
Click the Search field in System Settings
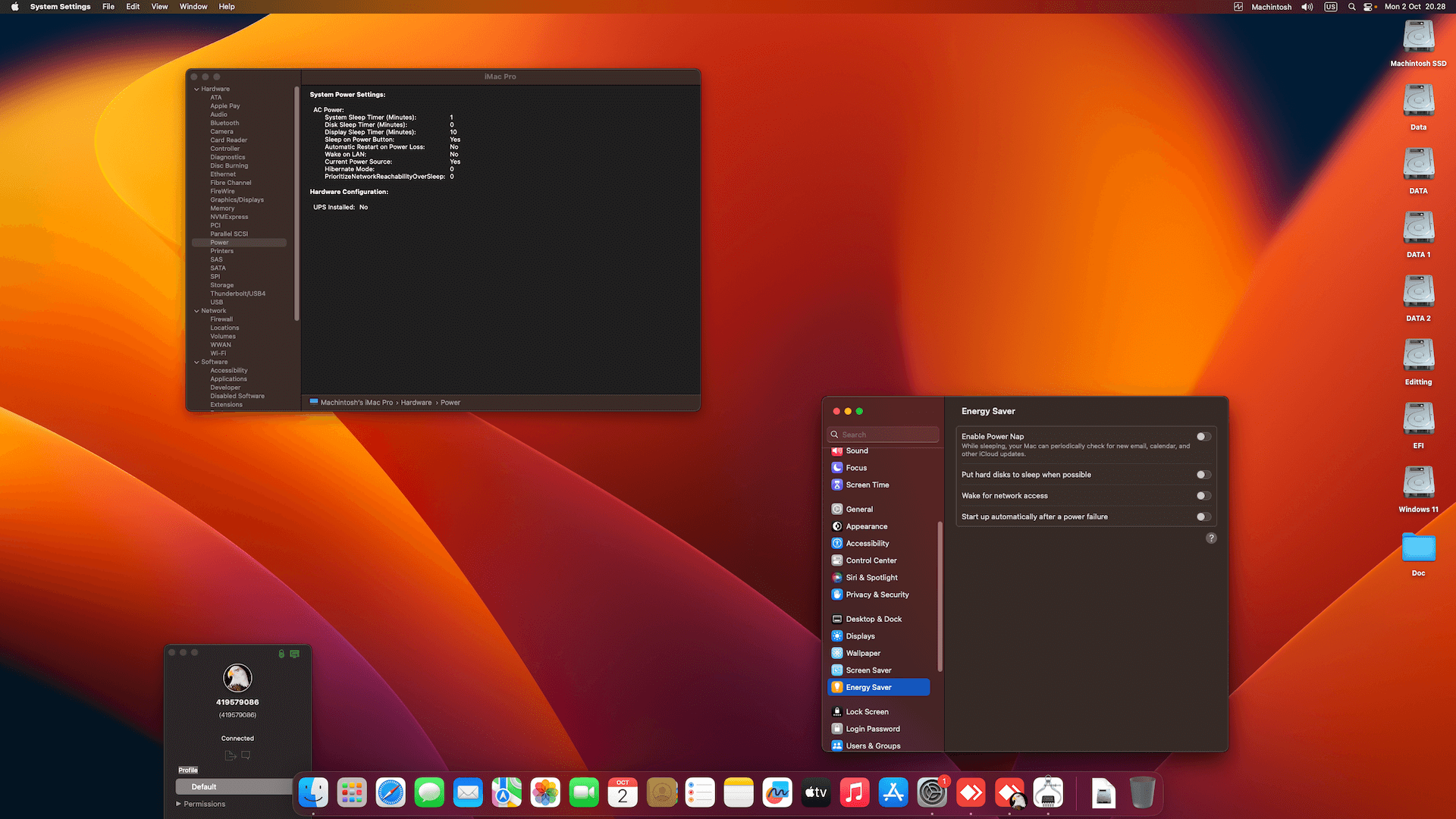click(882, 434)
